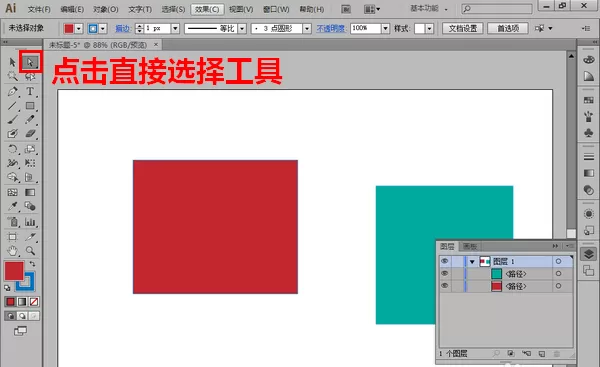Set paint mode to Gradient
This screenshot has height=367, width=600.
pyautogui.click(x=22, y=302)
